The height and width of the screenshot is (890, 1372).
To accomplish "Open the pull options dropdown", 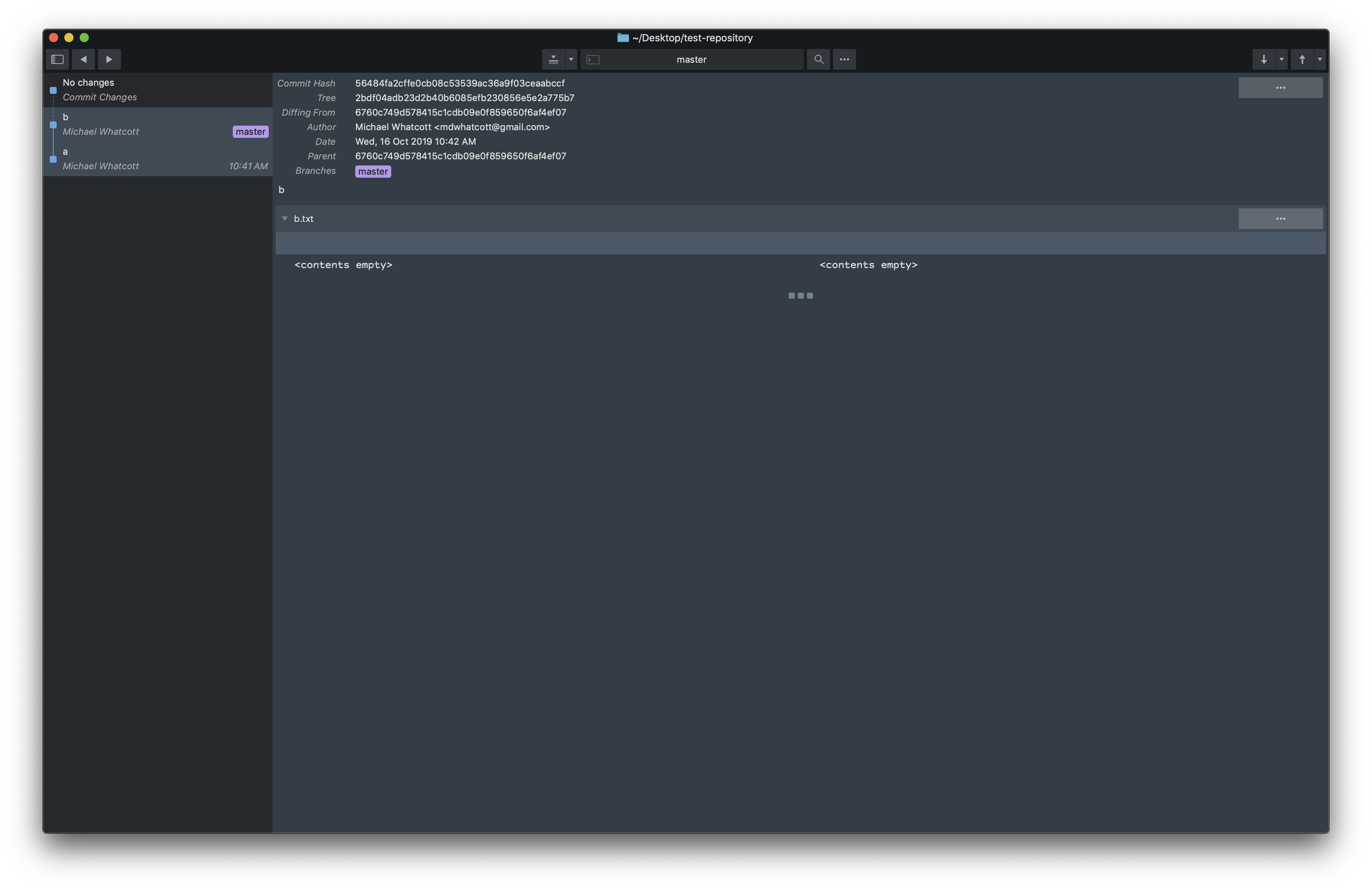I will tap(1282, 59).
